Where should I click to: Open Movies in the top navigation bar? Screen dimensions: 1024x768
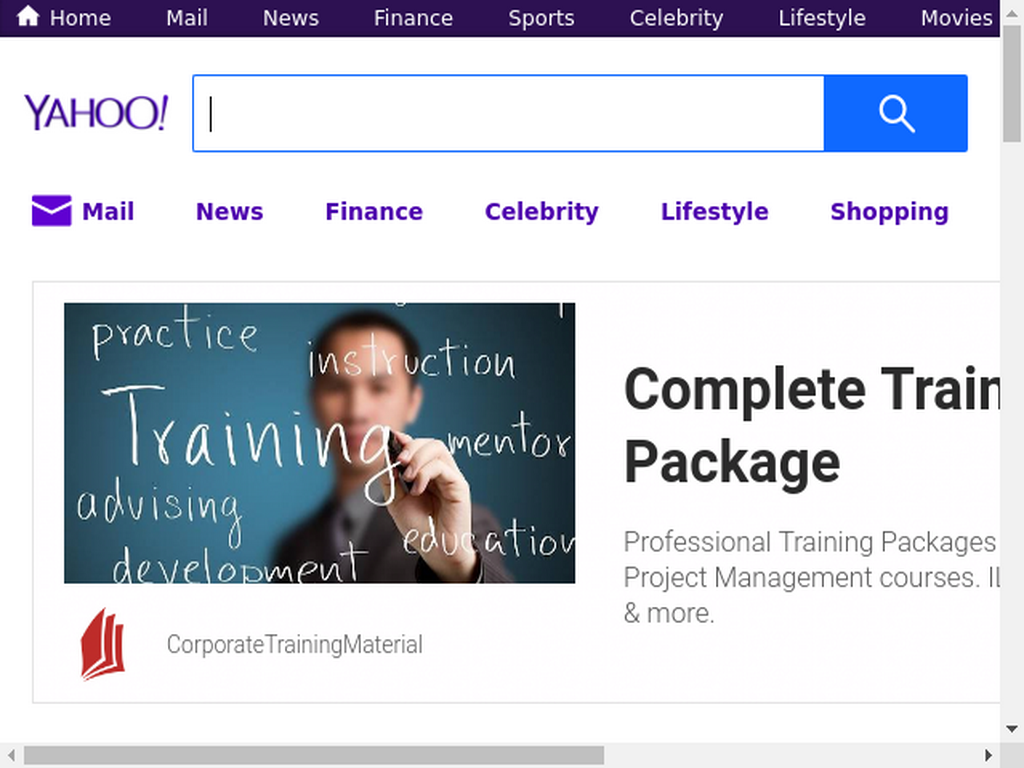coord(957,18)
